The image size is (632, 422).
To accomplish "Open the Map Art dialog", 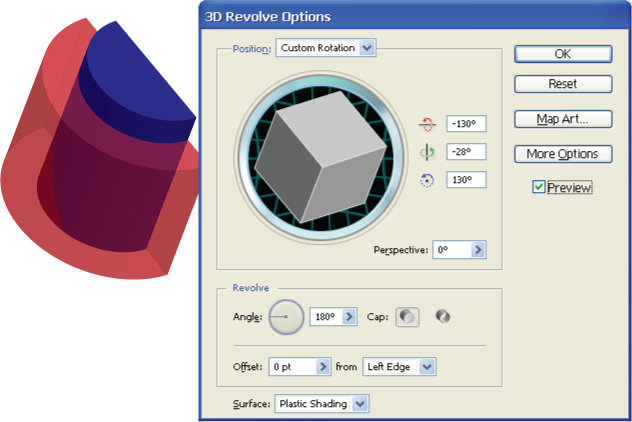I will 563,119.
